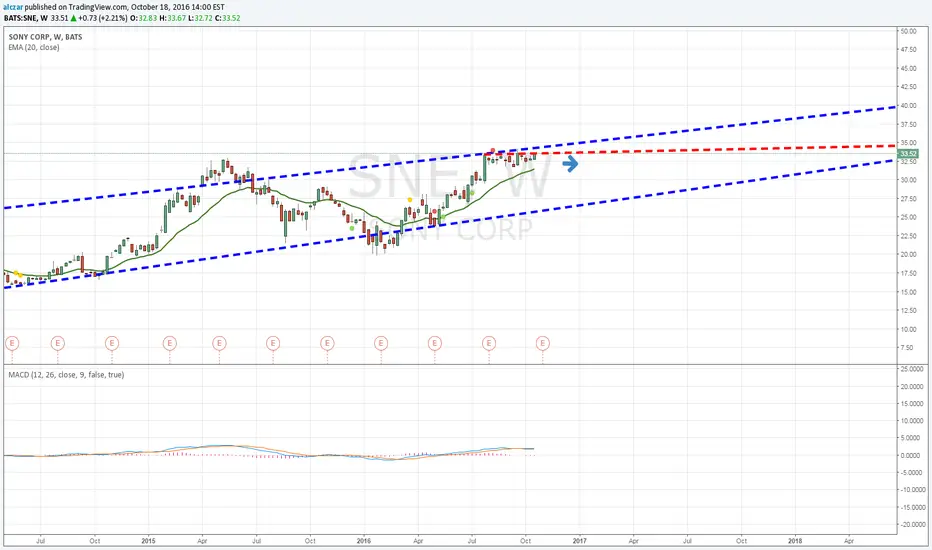Click the earnings E marker just after Apr 2015
932x550 pixels.
tap(219, 343)
